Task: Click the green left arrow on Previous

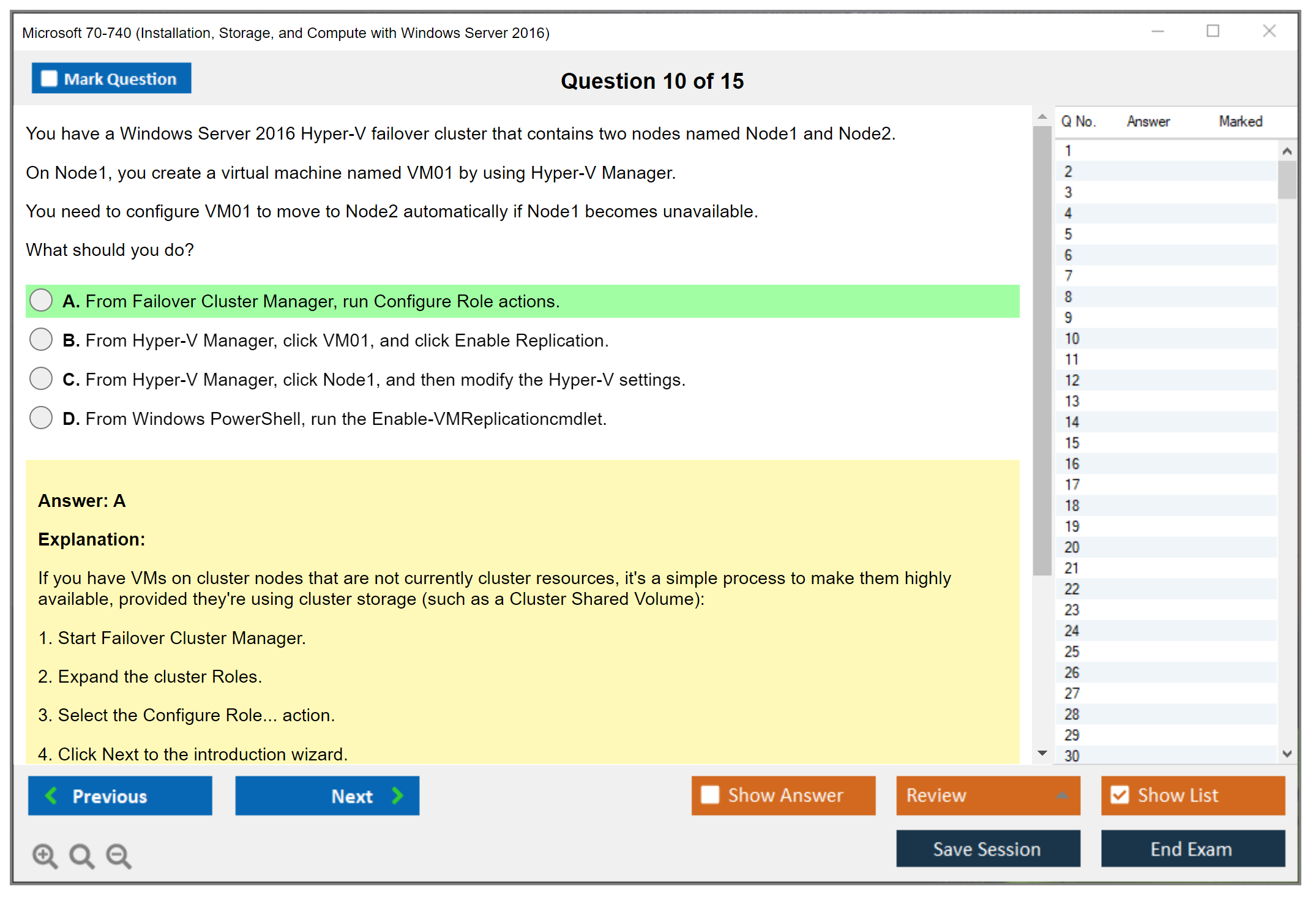Action: (x=51, y=795)
